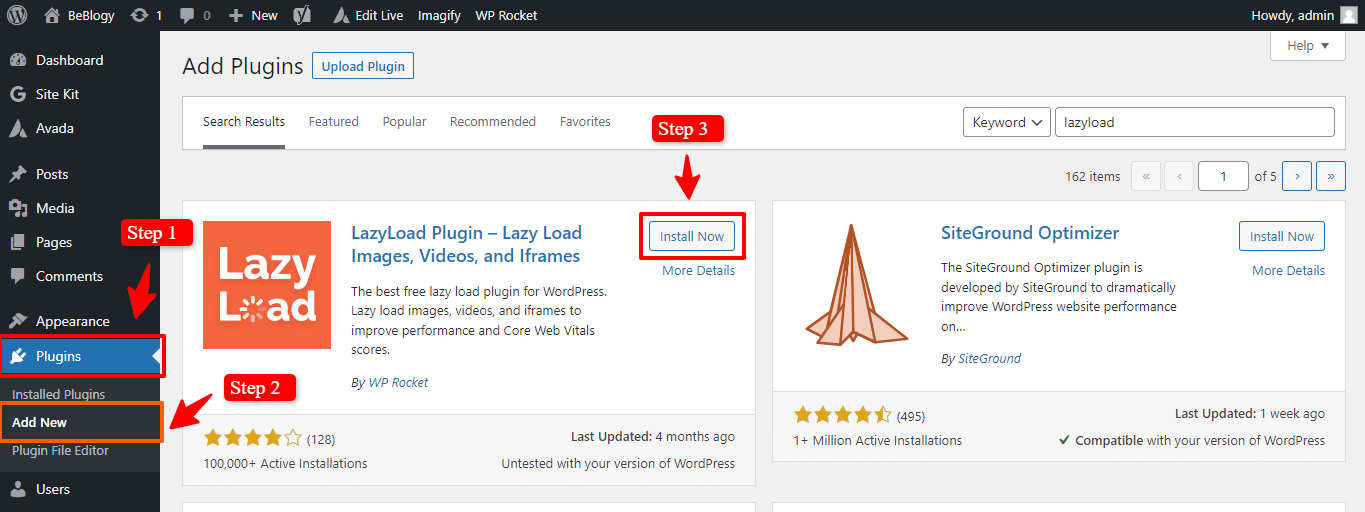Click the Appearance paintbrush icon
The height and width of the screenshot is (512, 1365).
click(18, 321)
